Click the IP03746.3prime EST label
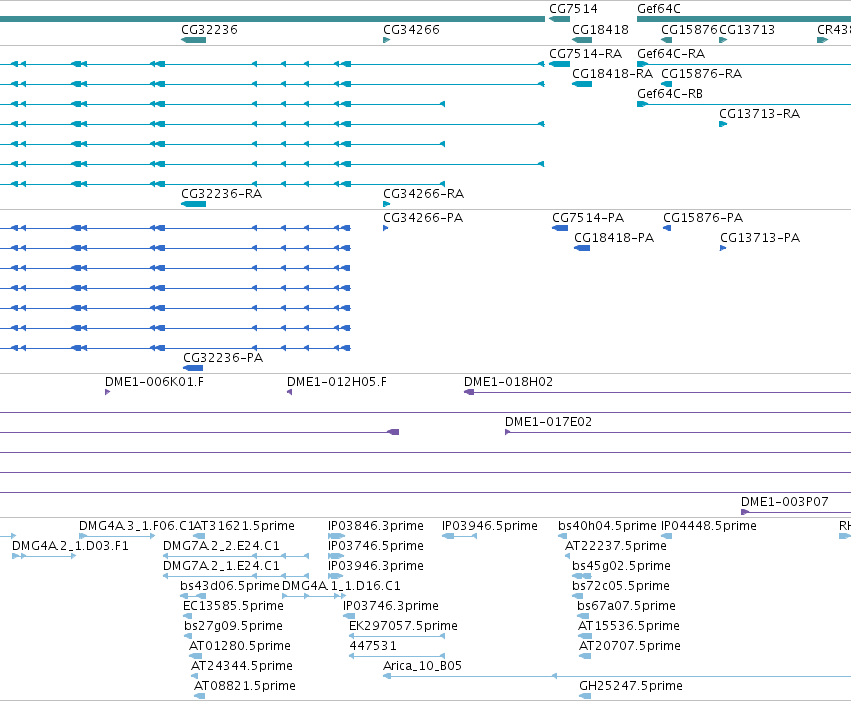The width and height of the screenshot is (851, 701). pos(391,606)
